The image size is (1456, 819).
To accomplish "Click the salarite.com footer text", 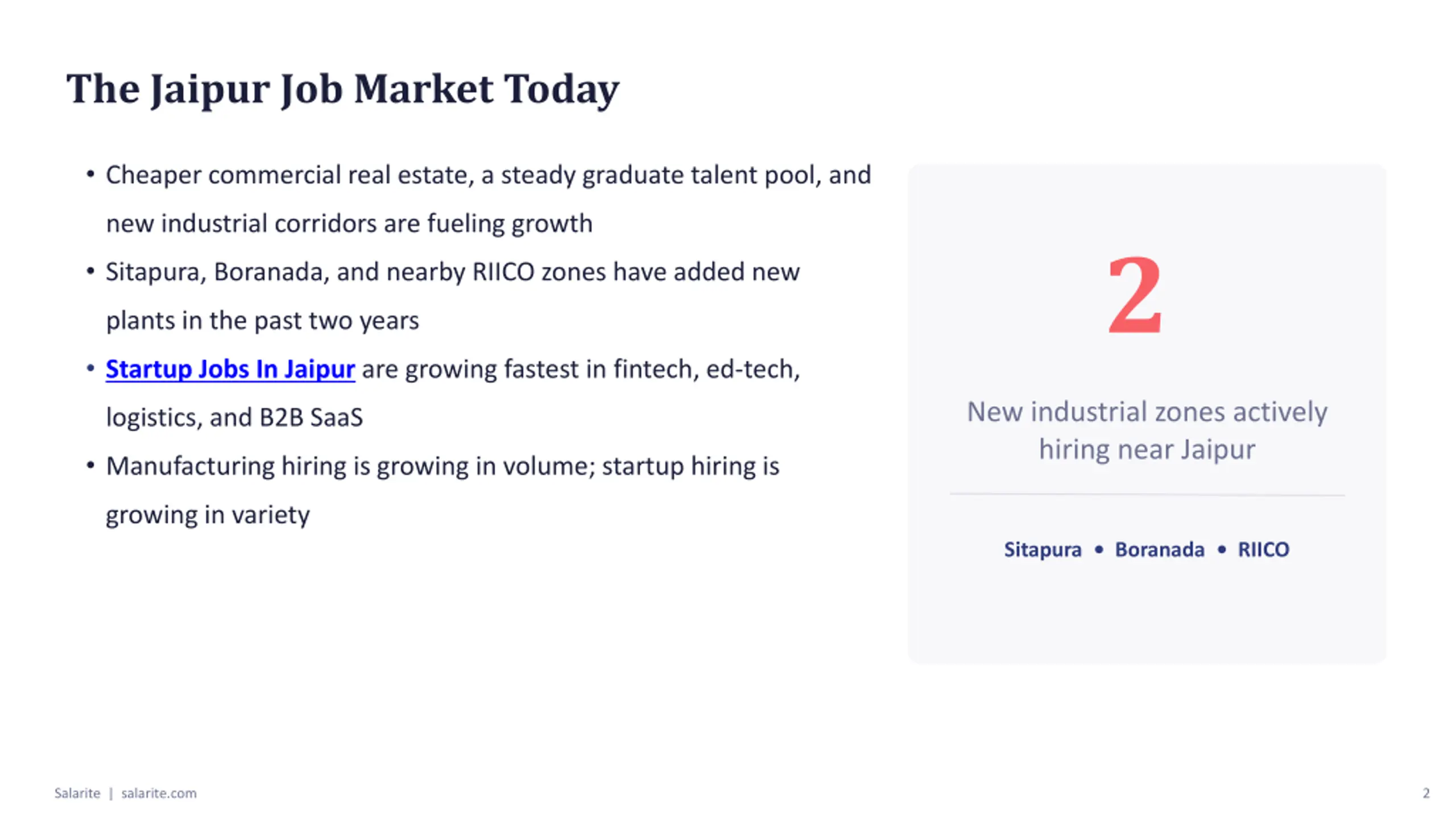I will click(159, 793).
